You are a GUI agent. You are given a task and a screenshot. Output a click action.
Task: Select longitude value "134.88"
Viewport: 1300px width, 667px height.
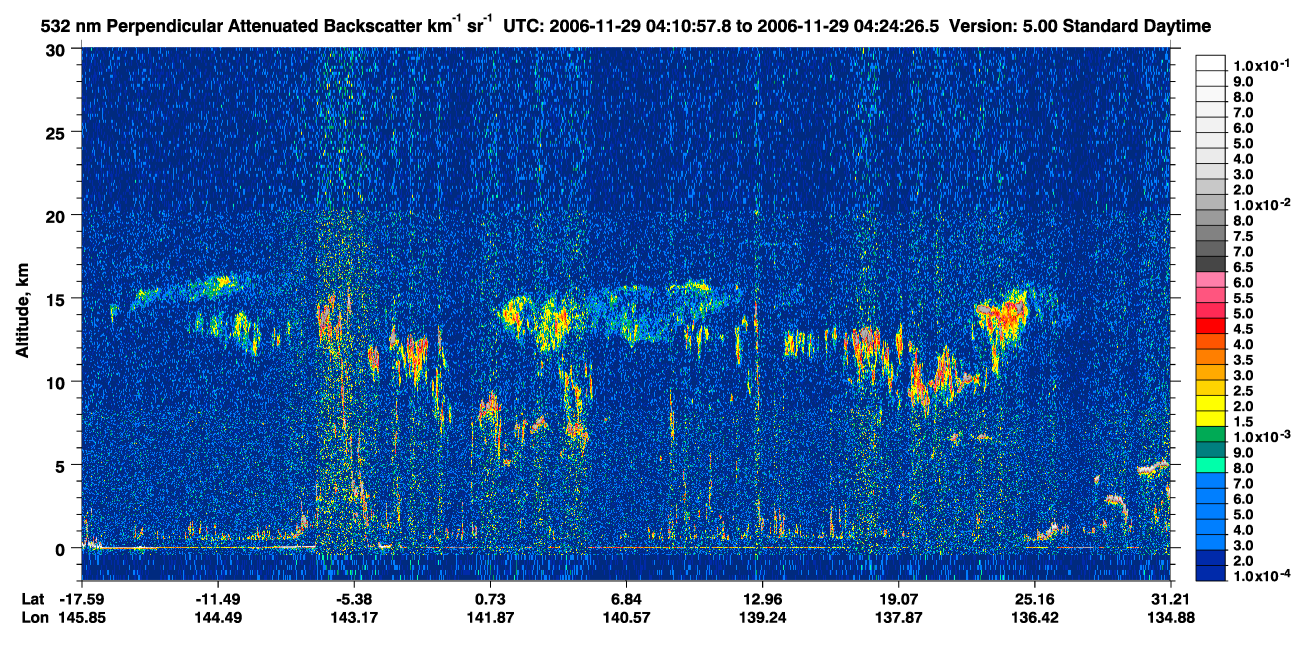point(1171,617)
